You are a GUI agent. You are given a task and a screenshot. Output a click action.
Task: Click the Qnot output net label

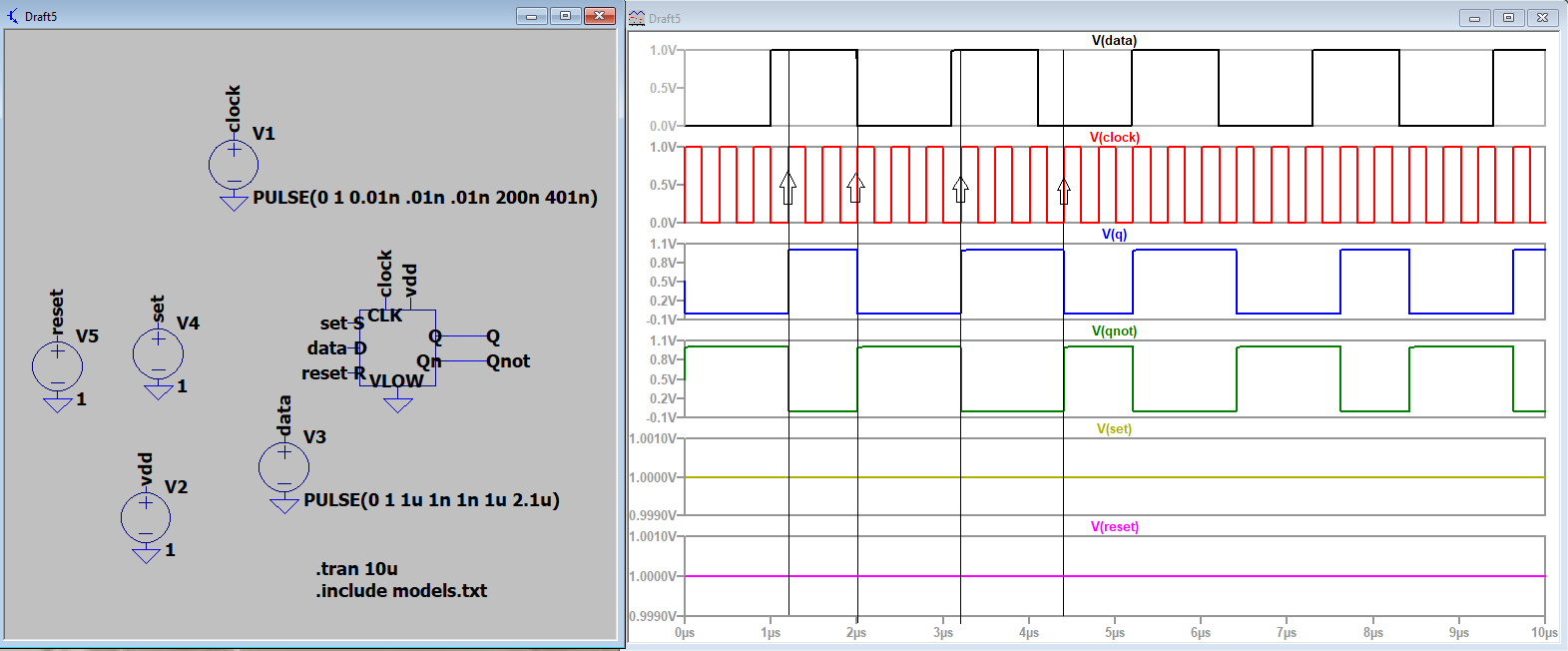tap(508, 361)
